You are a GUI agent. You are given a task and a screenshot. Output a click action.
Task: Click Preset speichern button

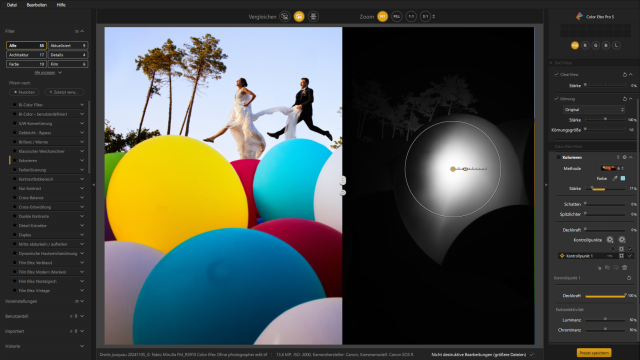pos(594,353)
